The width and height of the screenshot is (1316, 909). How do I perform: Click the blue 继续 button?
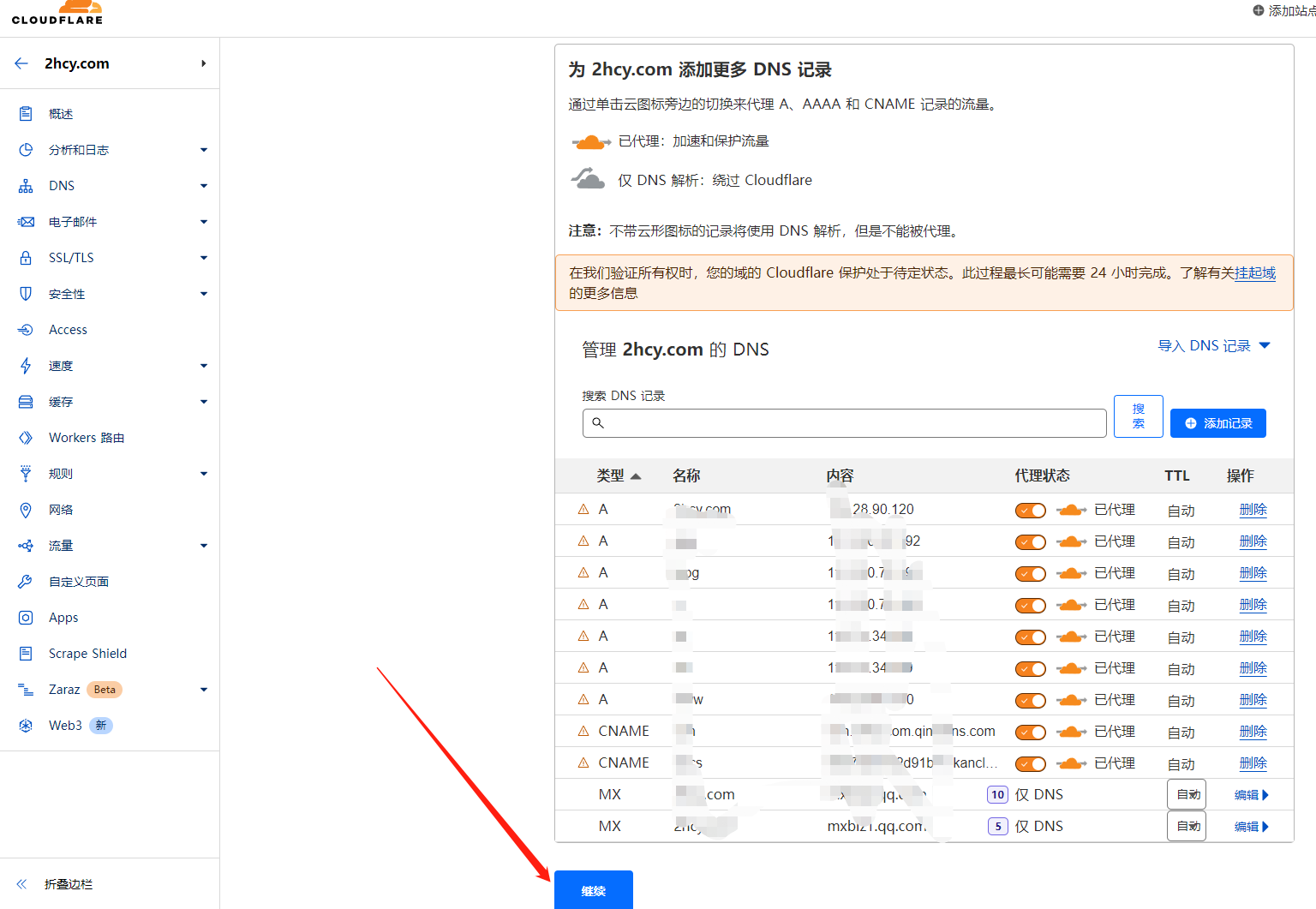click(594, 890)
